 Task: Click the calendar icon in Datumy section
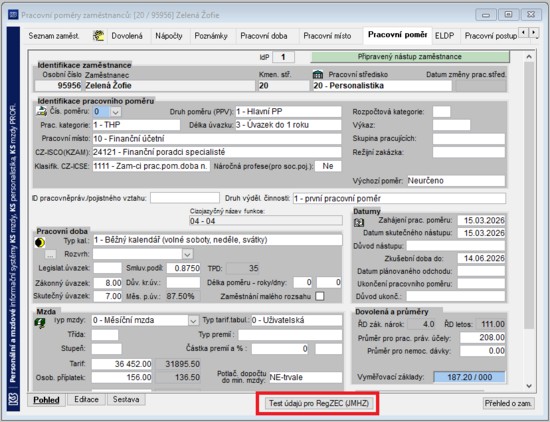pos(359,222)
